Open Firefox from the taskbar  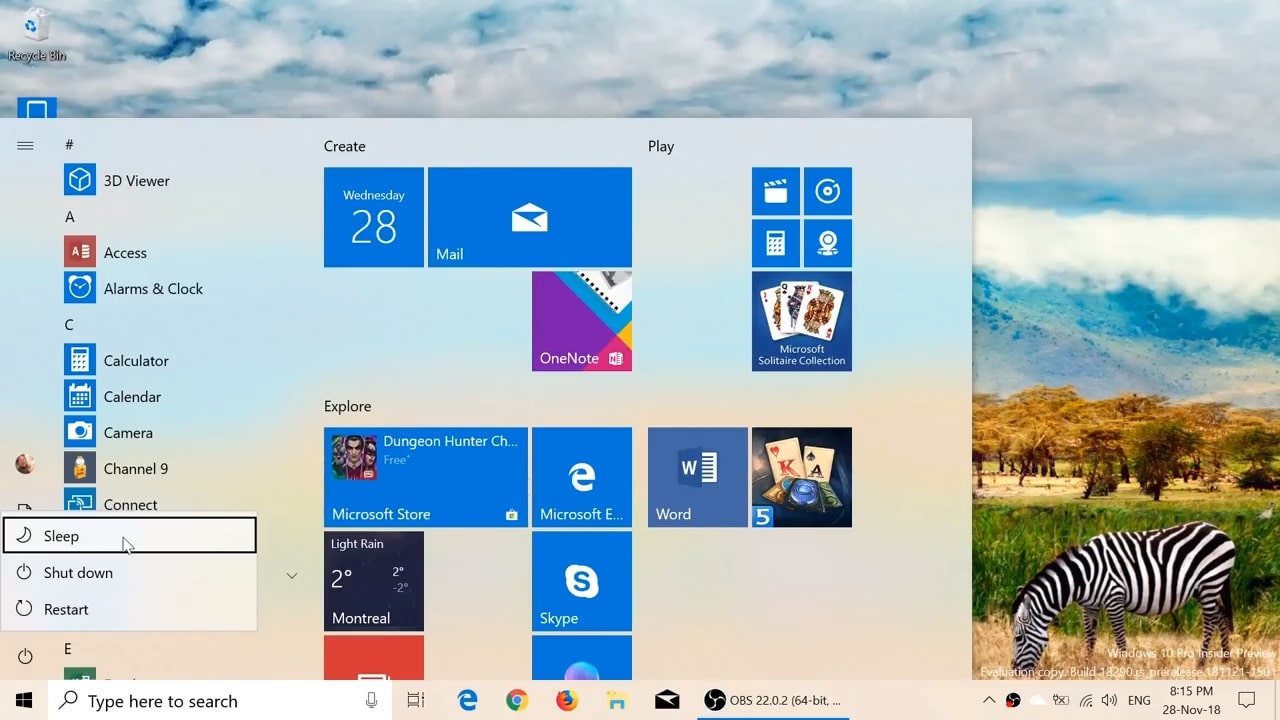point(567,700)
